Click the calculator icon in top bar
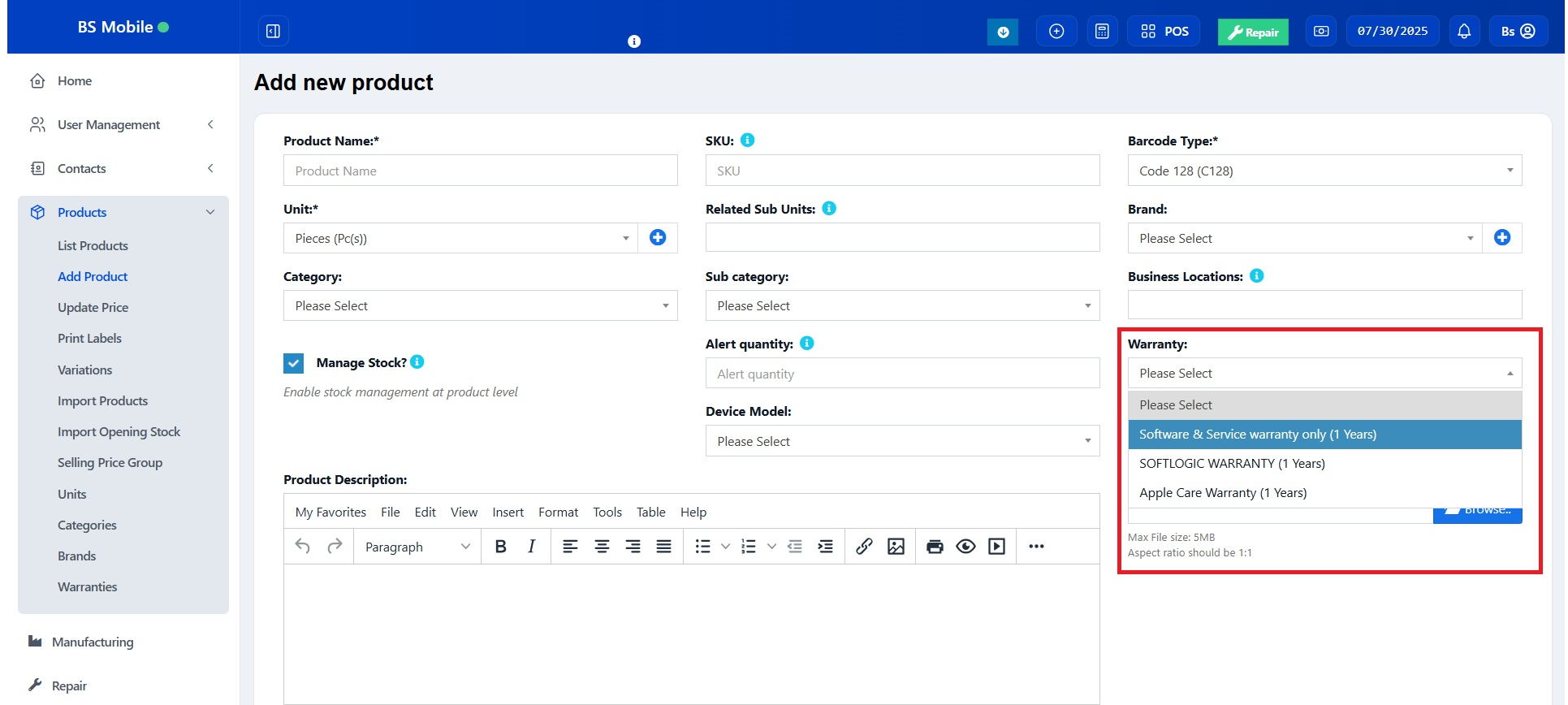 [x=1102, y=32]
